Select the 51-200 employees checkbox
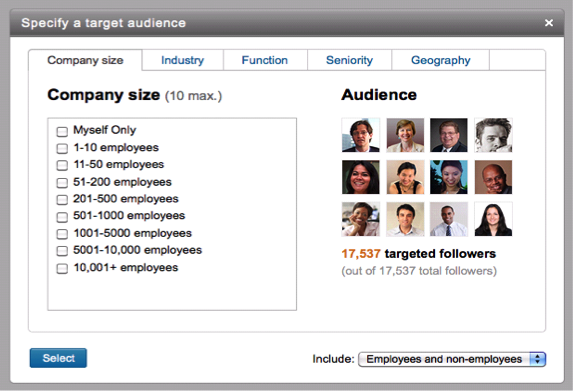Image resolution: width=573 pixels, height=391 pixels. (x=62, y=182)
